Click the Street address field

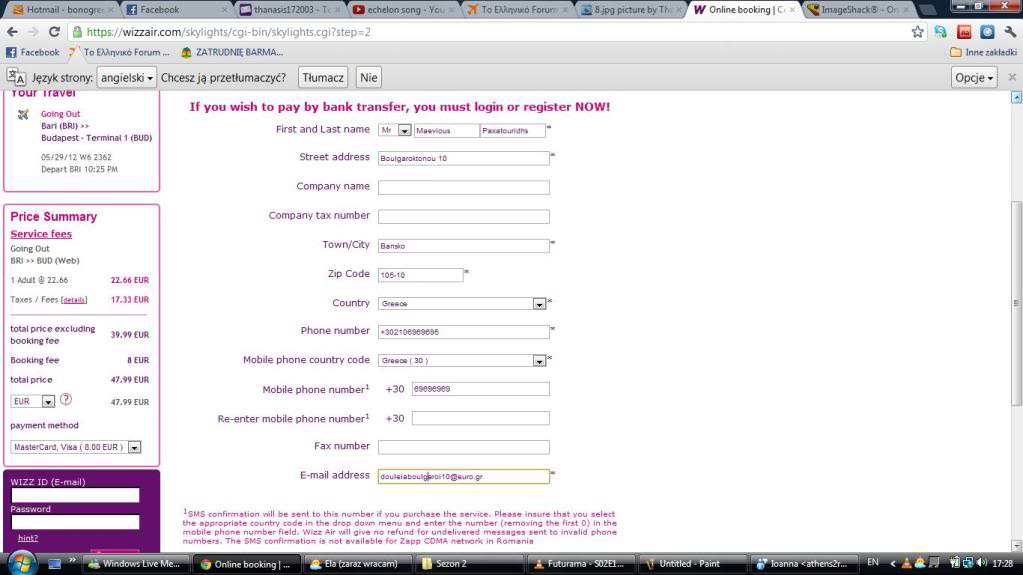pos(464,158)
